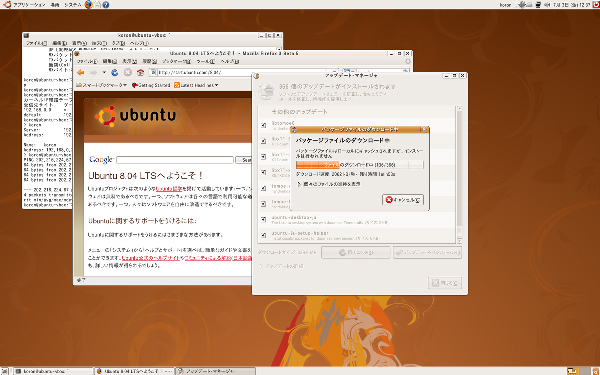Open Firefox ヘルプ menu
Viewport: 600px width, 375px height.
click(230, 61)
